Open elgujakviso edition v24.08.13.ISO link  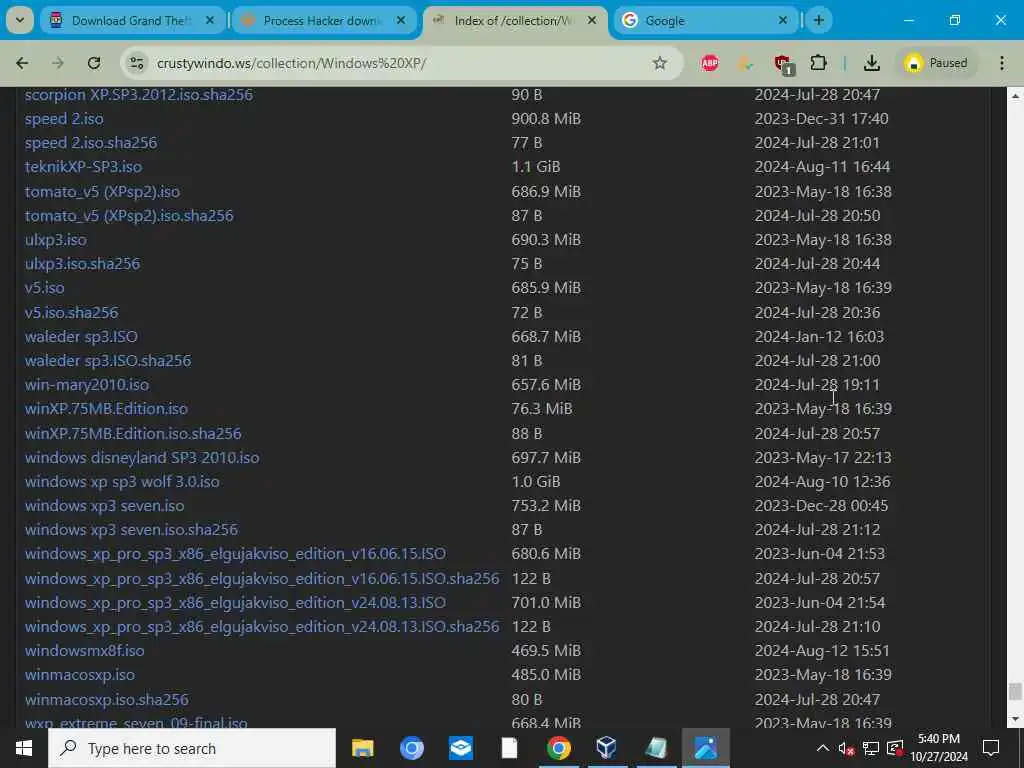(235, 602)
